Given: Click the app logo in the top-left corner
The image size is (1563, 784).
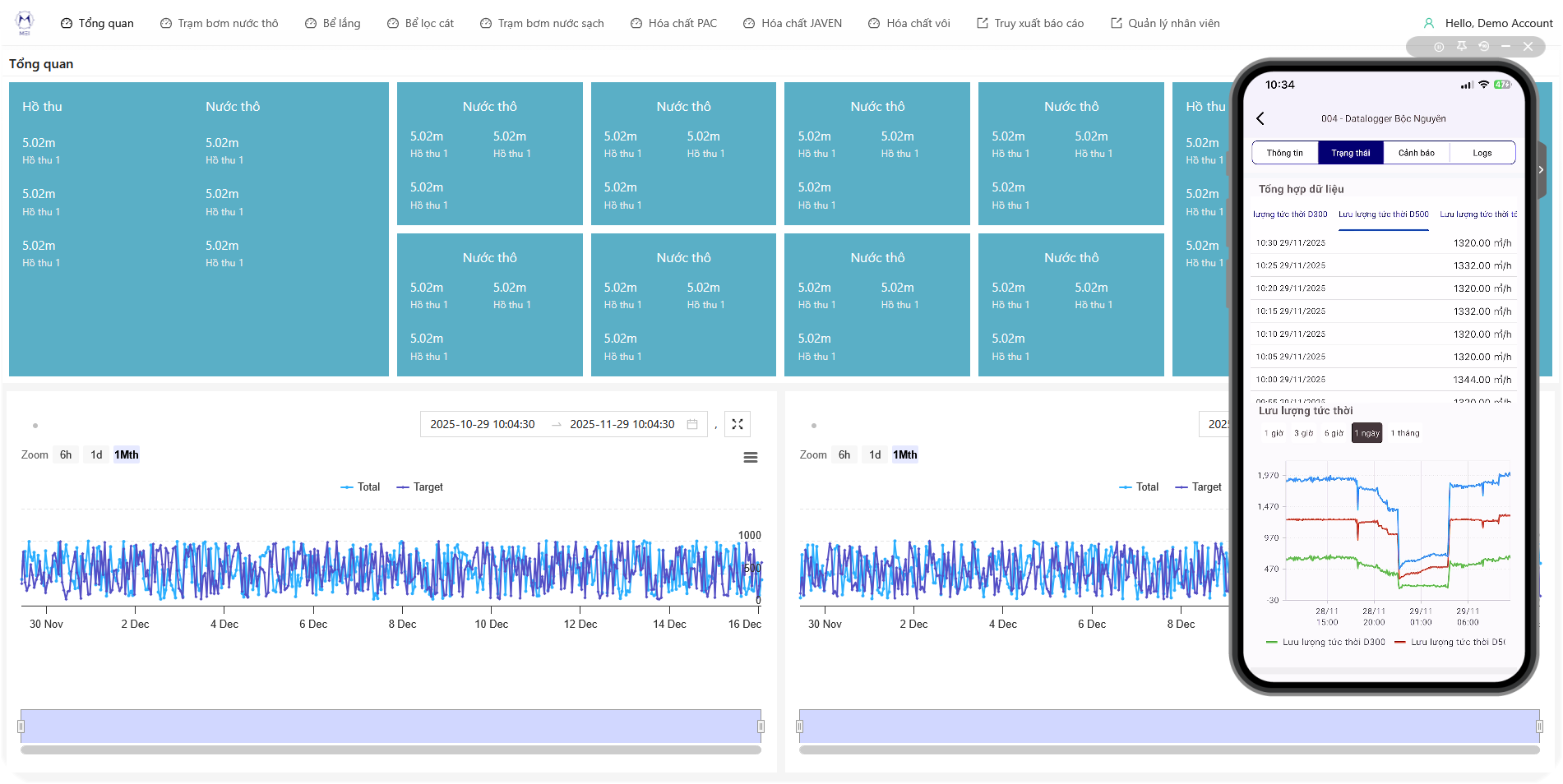Looking at the screenshot, I should click(25, 22).
